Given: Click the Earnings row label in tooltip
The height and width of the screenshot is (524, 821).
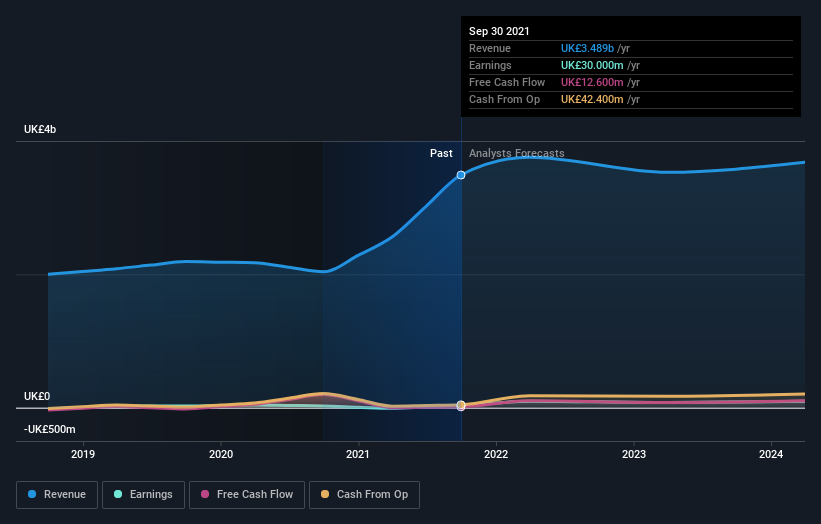Looking at the screenshot, I should tap(490, 65).
